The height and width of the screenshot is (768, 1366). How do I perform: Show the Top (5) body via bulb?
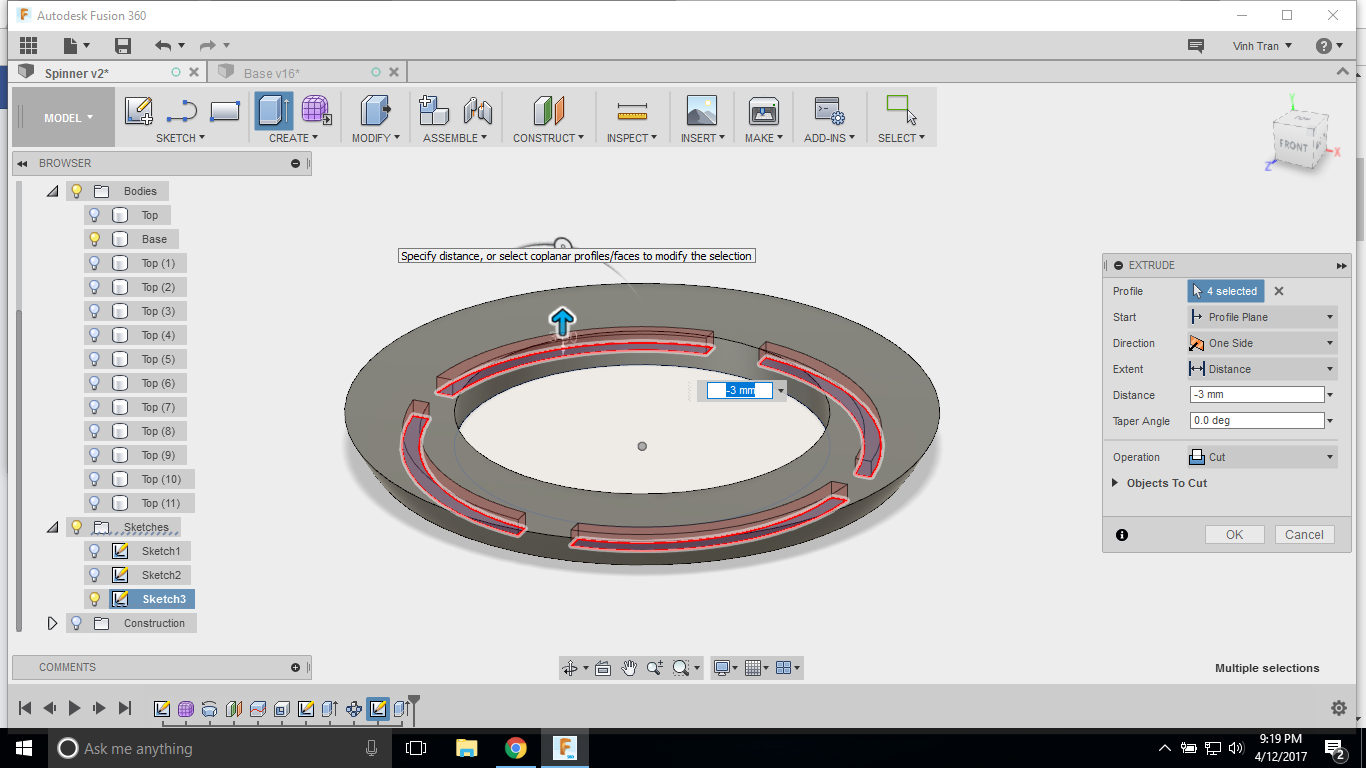tap(95, 359)
